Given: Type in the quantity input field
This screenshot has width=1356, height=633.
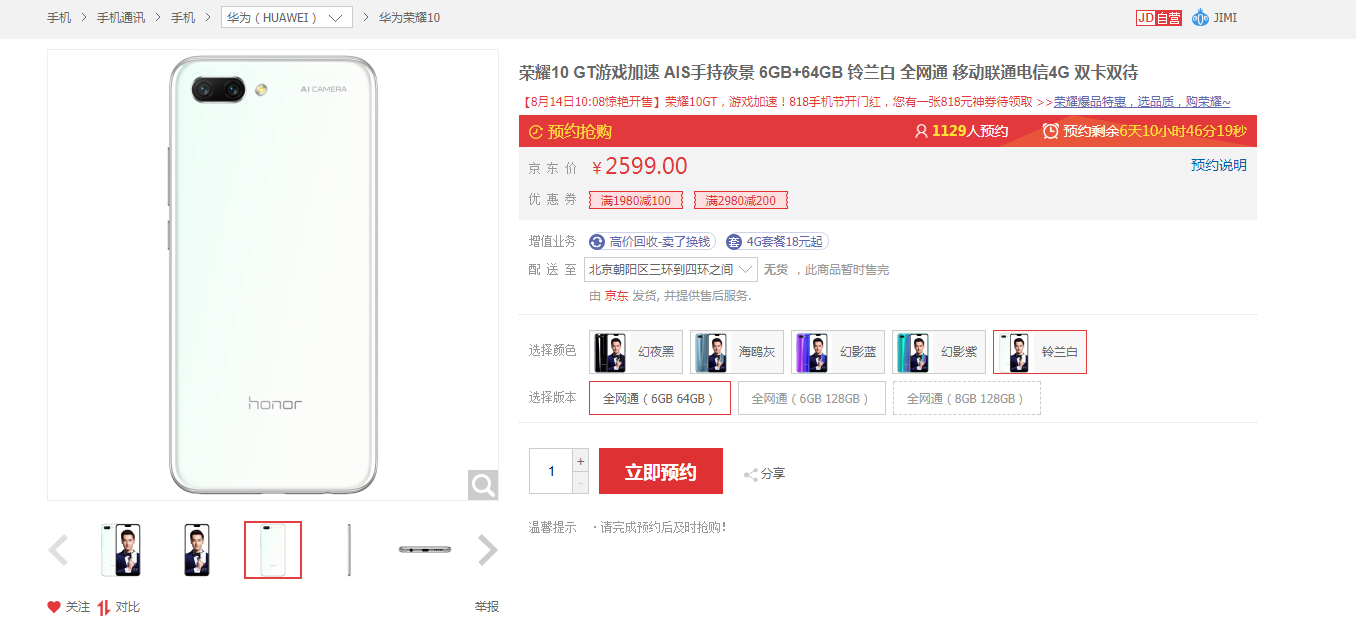Looking at the screenshot, I should click(x=550, y=471).
